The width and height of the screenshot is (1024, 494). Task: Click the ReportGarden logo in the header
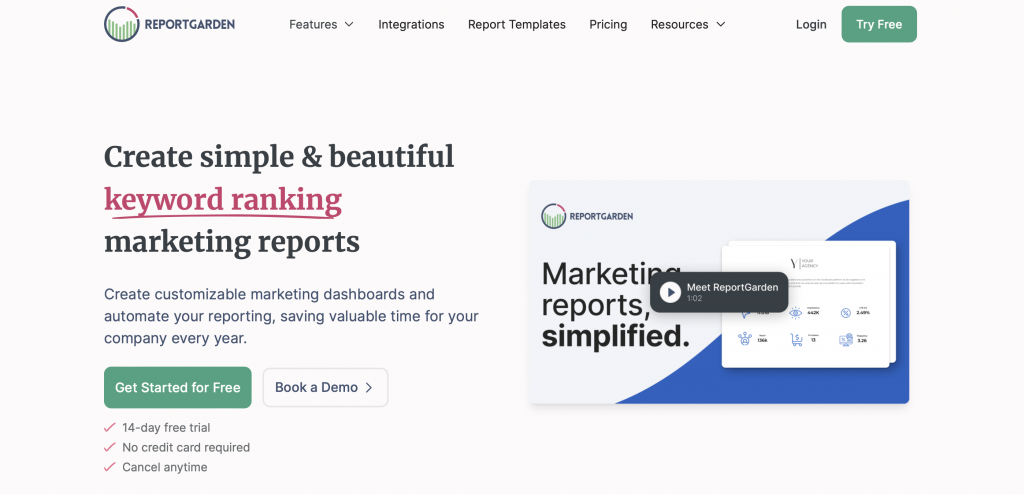click(169, 24)
